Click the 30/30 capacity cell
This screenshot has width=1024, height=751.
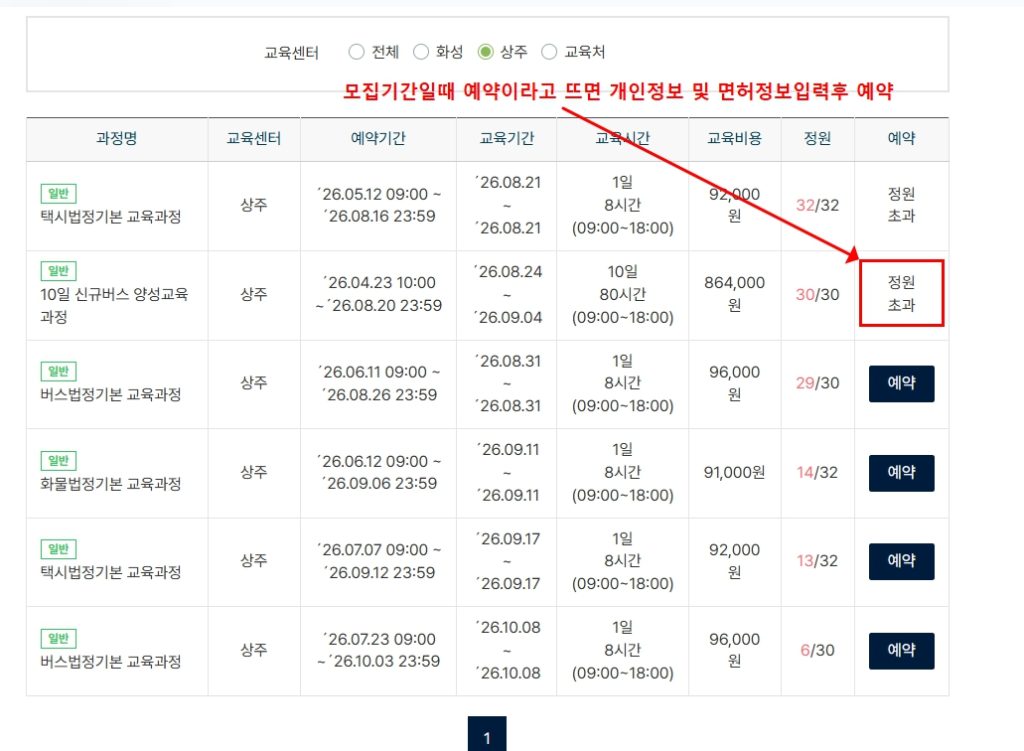pos(818,295)
